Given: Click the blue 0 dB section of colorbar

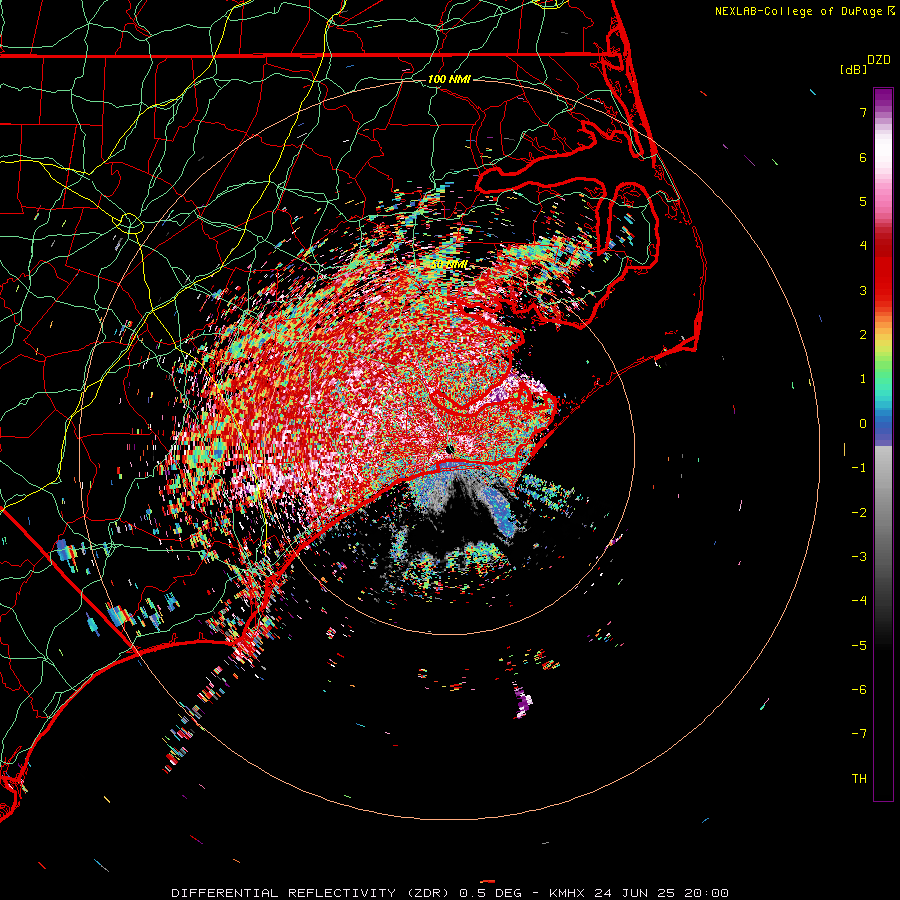Looking at the screenshot, I should tap(883, 425).
